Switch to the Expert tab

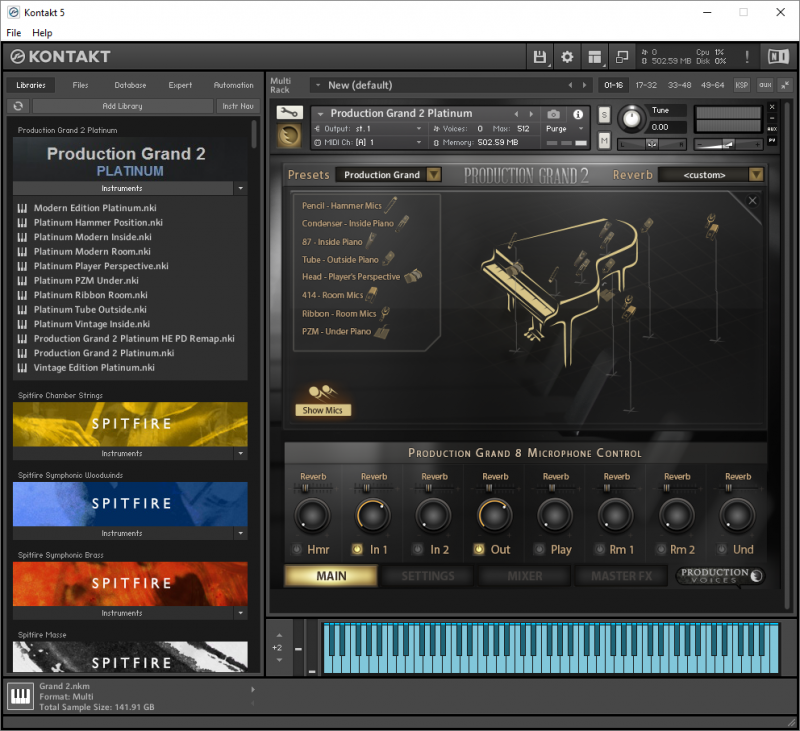point(180,85)
